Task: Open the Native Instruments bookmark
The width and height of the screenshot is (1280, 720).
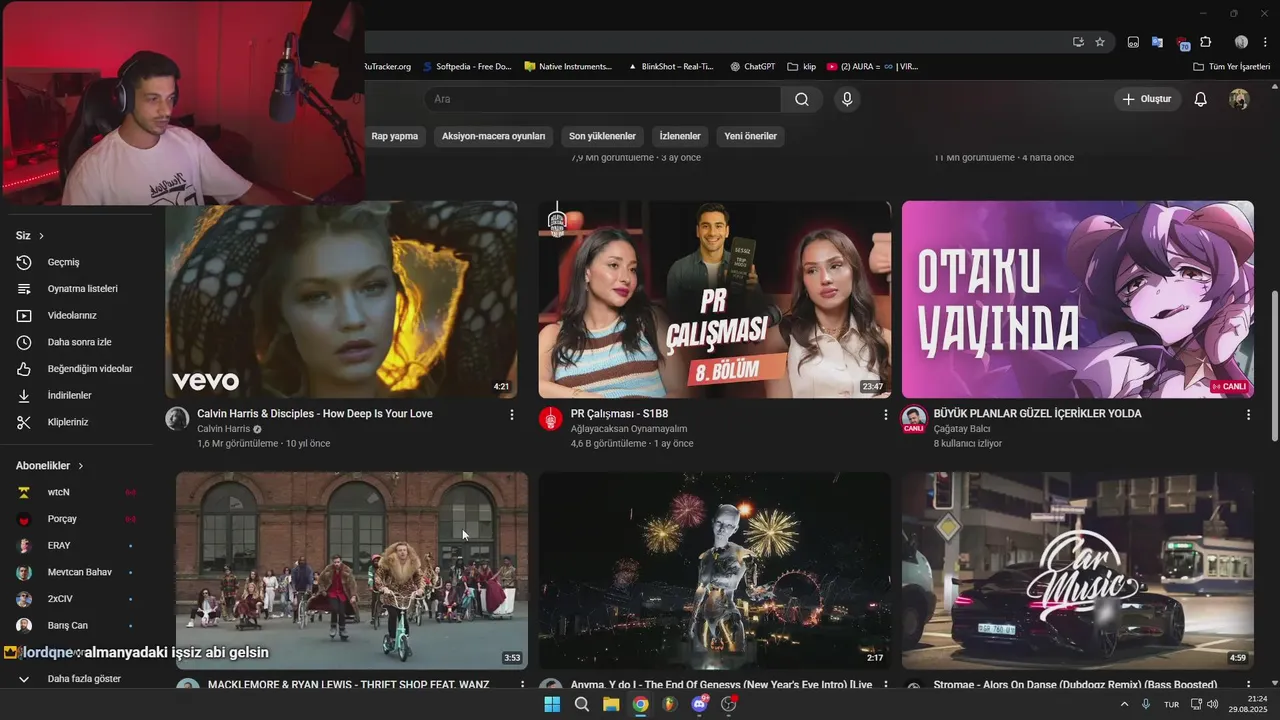Action: click(x=568, y=67)
